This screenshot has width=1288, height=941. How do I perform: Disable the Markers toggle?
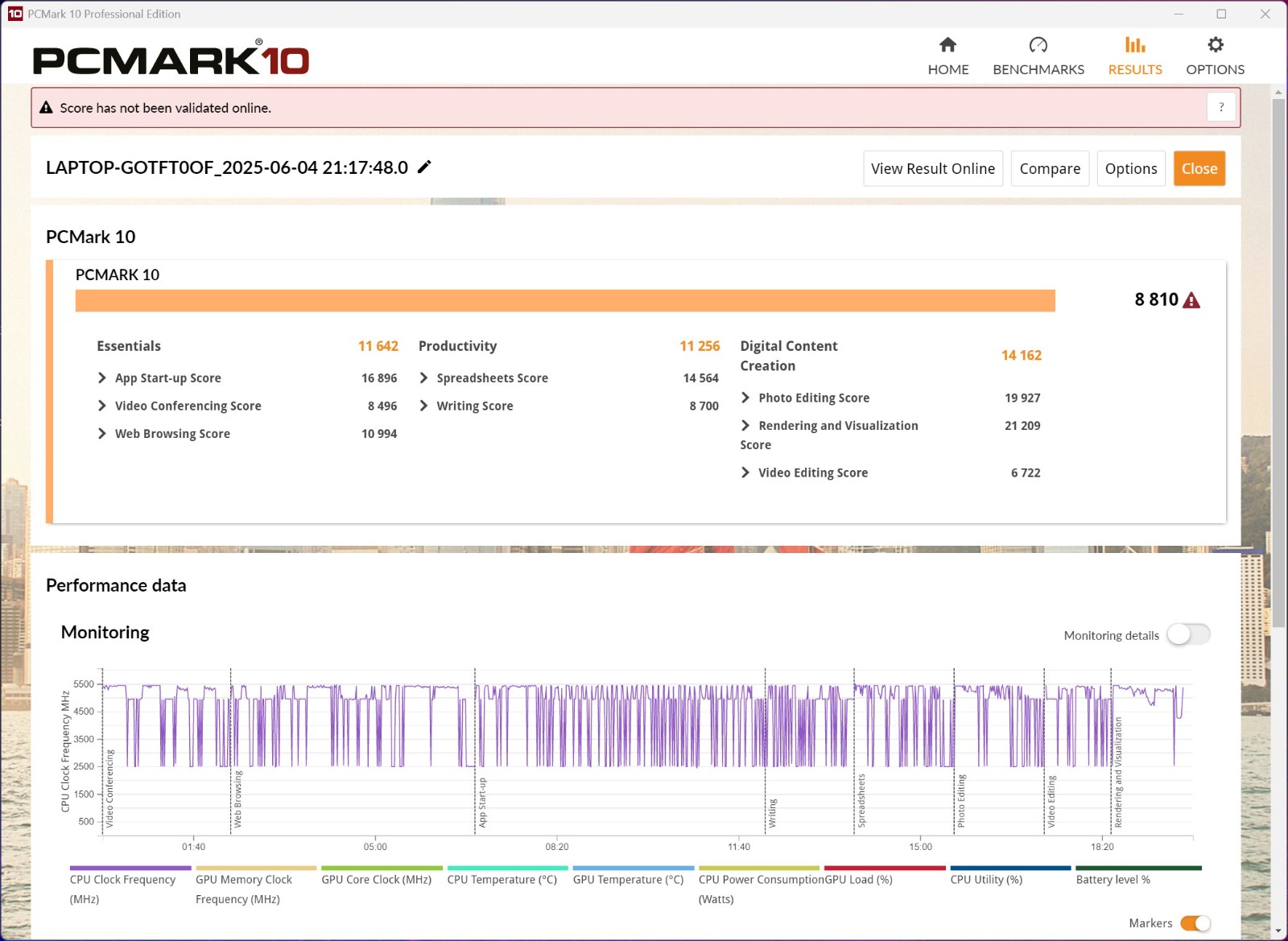tap(1195, 923)
